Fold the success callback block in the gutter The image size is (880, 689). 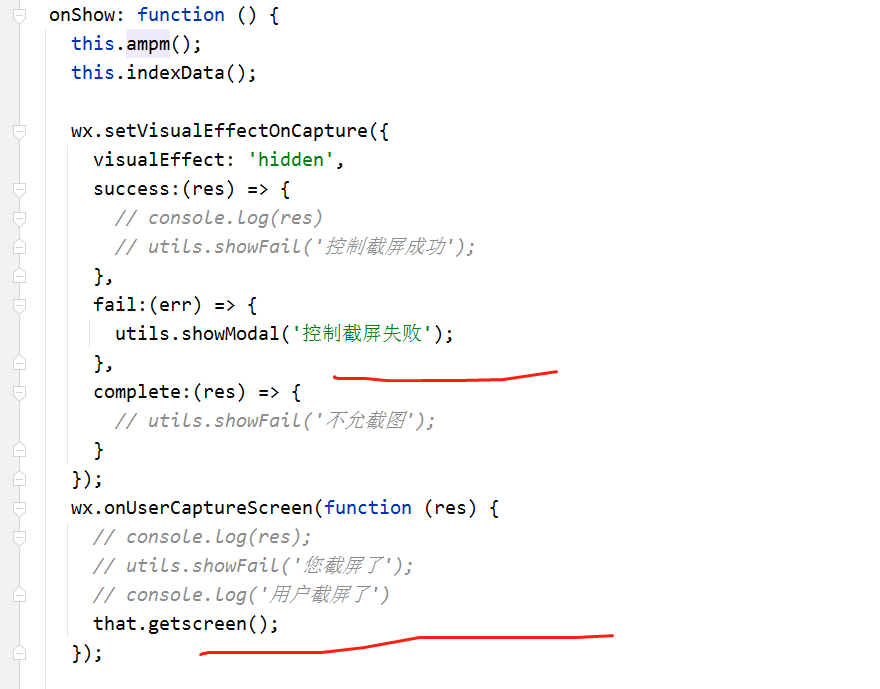[x=19, y=190]
